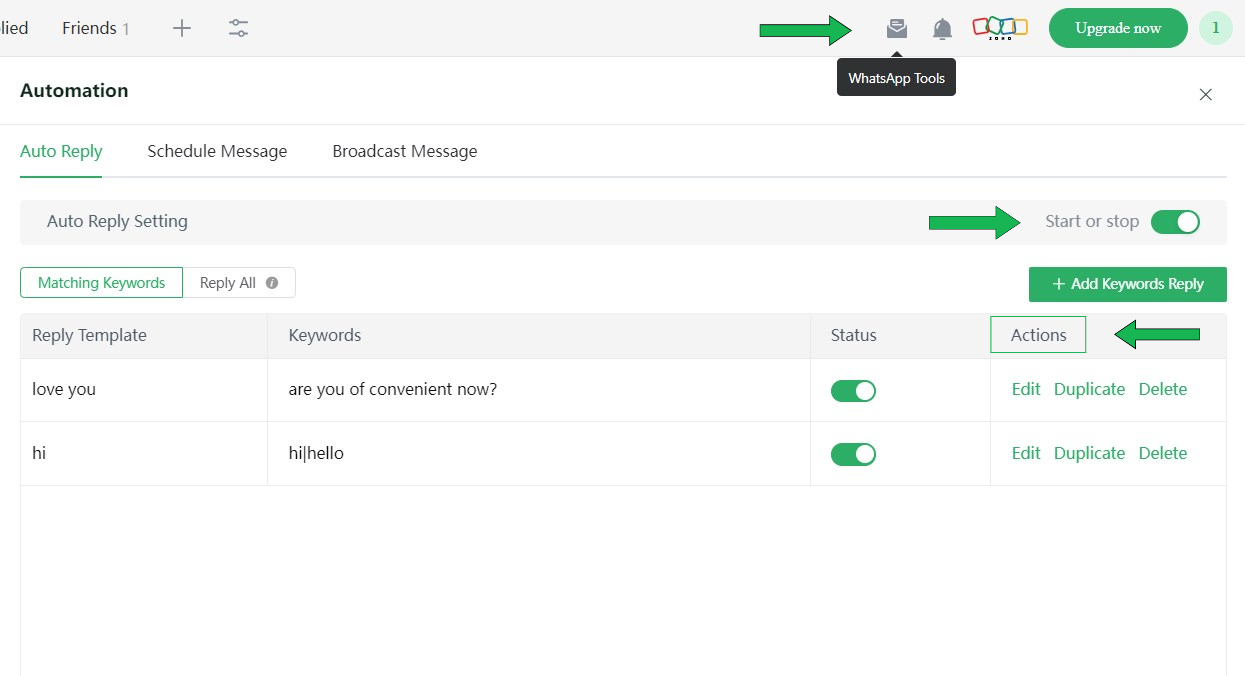Duplicate the hi reply rule

(x=1089, y=454)
